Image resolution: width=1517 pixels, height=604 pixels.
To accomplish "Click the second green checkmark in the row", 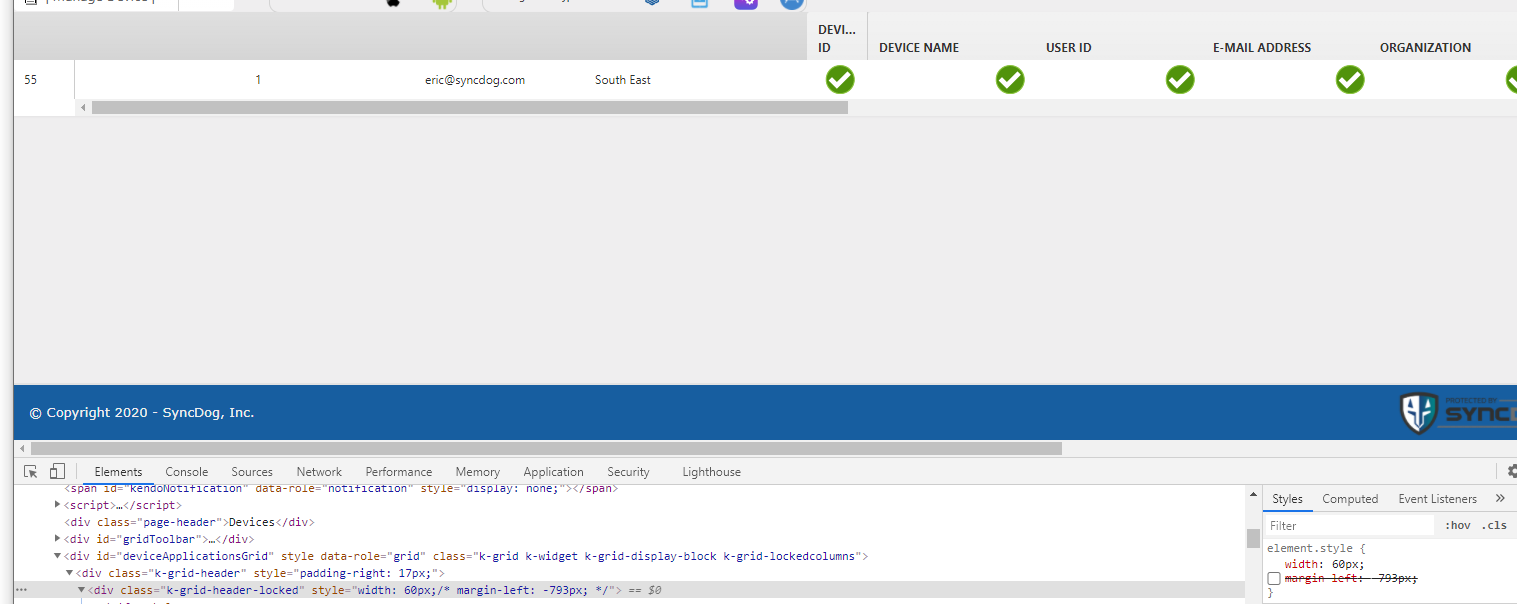I will [x=1010, y=80].
